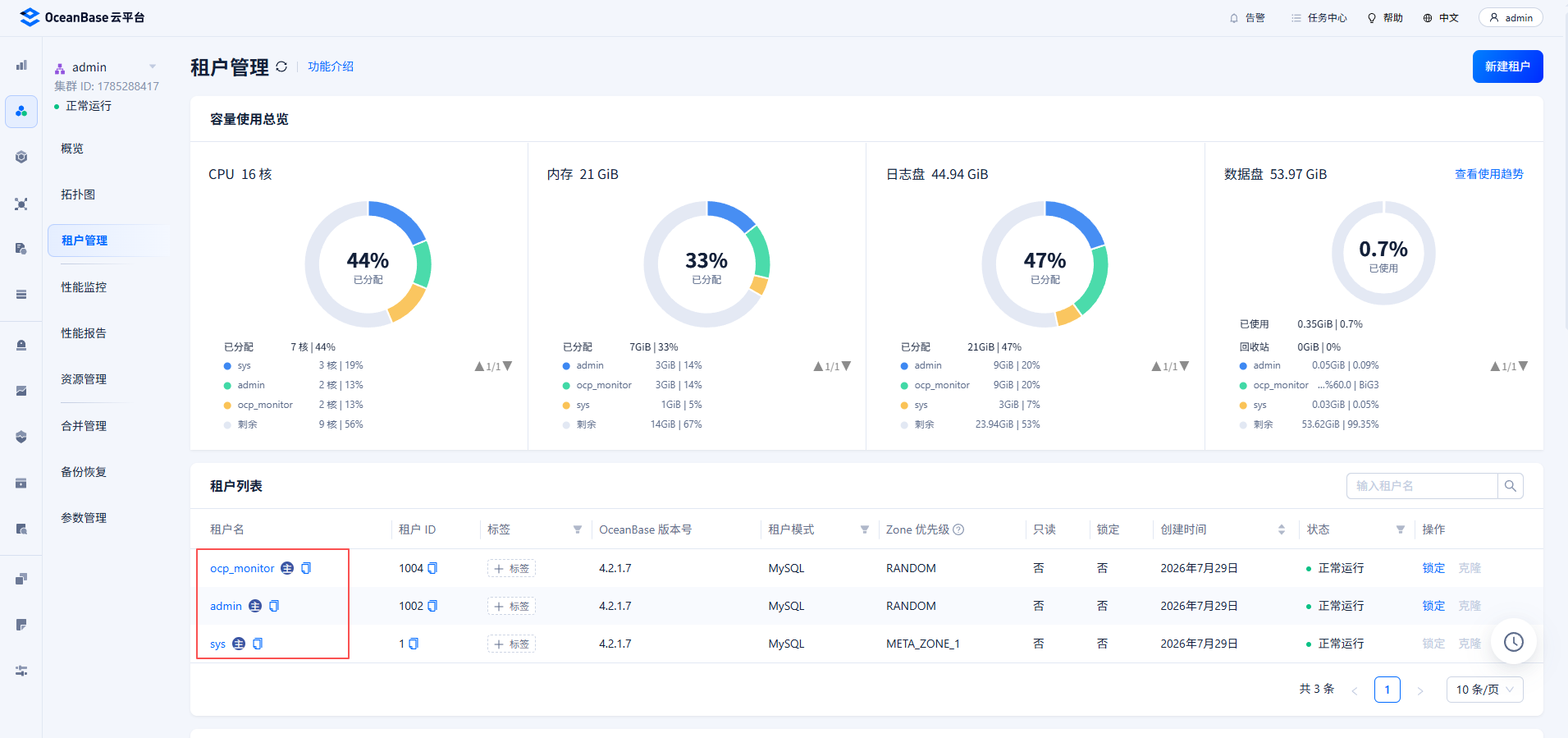Open the 帮助 help menu

point(1385,18)
